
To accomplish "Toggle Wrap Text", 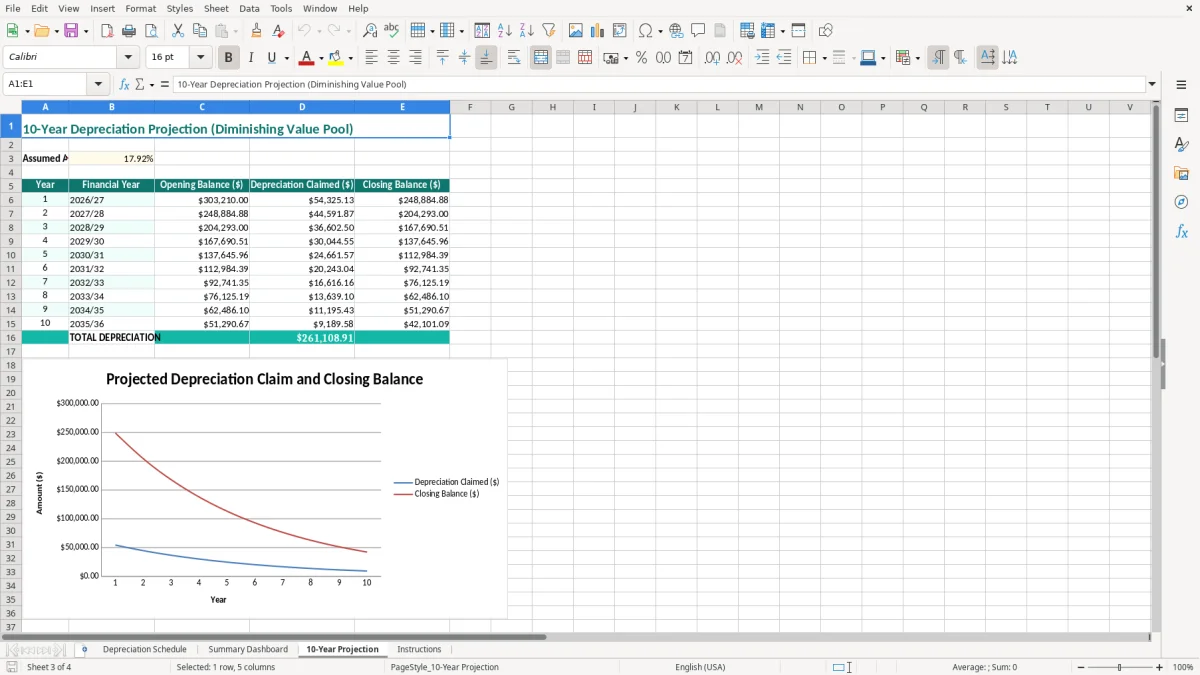I will pyautogui.click(x=514, y=58).
